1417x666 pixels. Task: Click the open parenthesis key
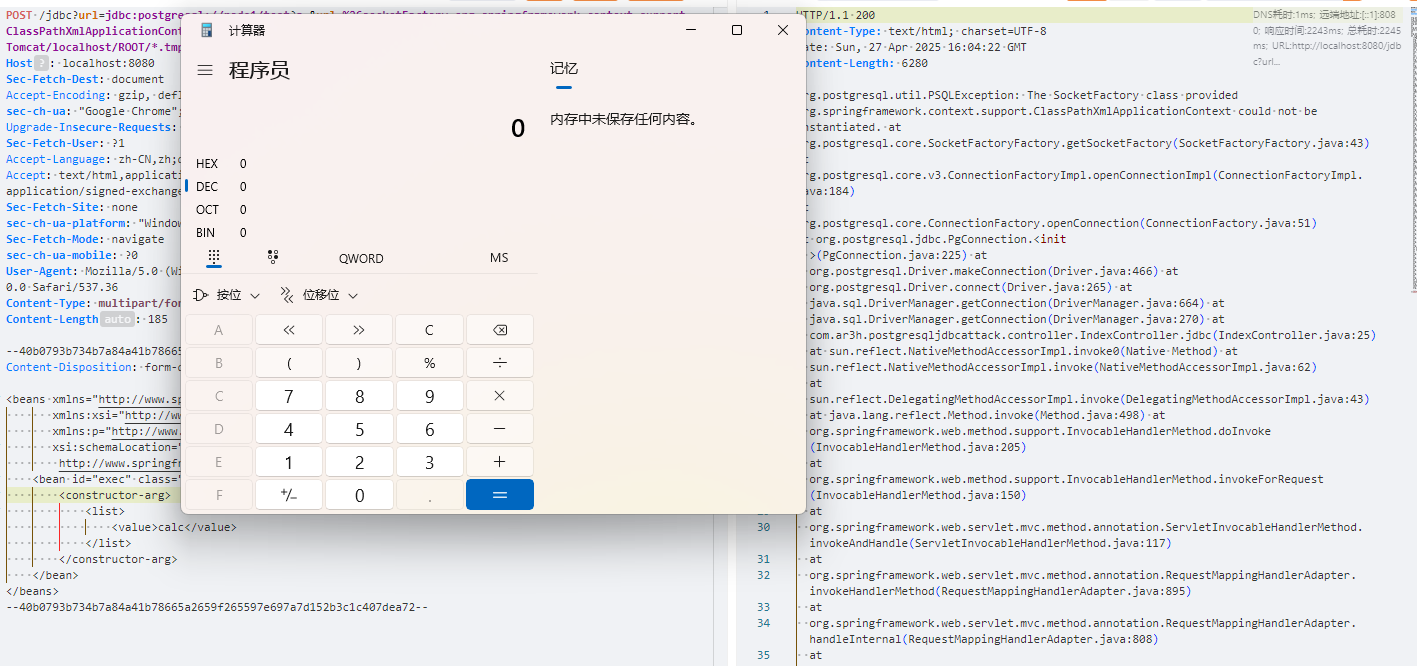point(289,363)
